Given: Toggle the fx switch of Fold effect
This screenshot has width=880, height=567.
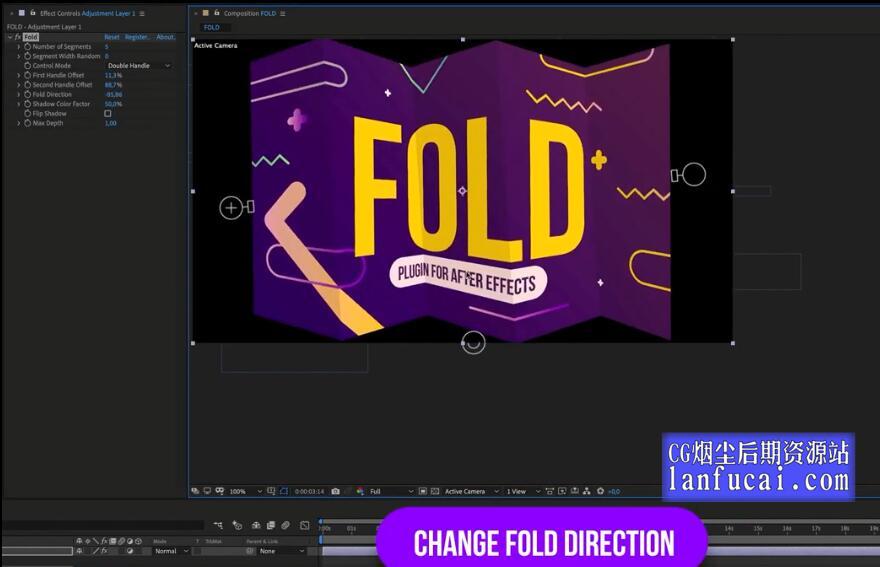Looking at the screenshot, I should (x=18, y=37).
